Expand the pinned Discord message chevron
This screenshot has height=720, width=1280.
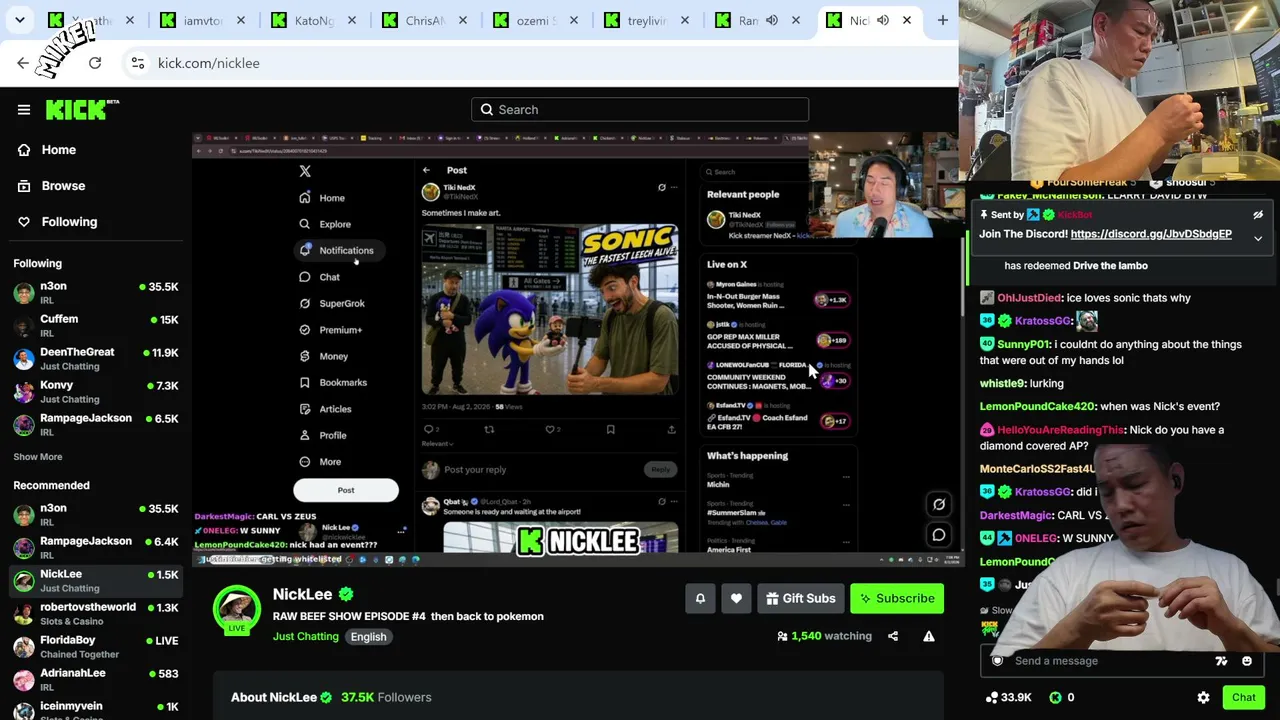click(x=1258, y=239)
